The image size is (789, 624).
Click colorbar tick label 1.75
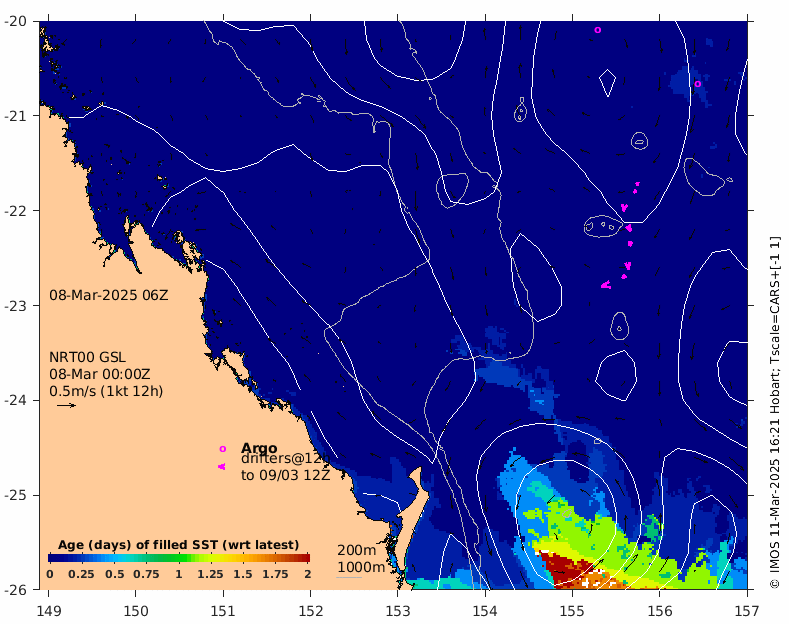click(275, 574)
